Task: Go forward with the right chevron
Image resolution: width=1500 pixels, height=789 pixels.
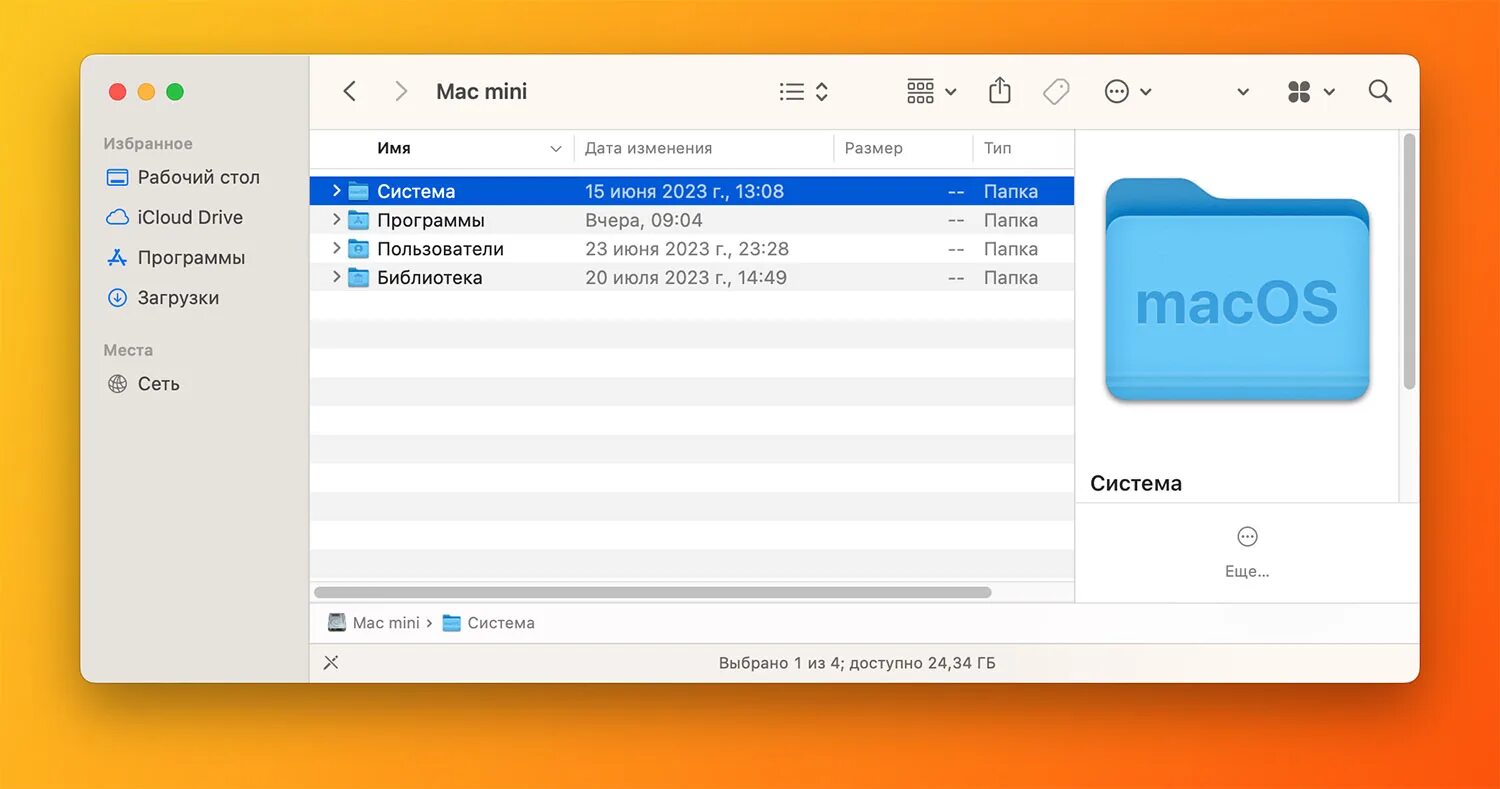Action: (x=401, y=91)
